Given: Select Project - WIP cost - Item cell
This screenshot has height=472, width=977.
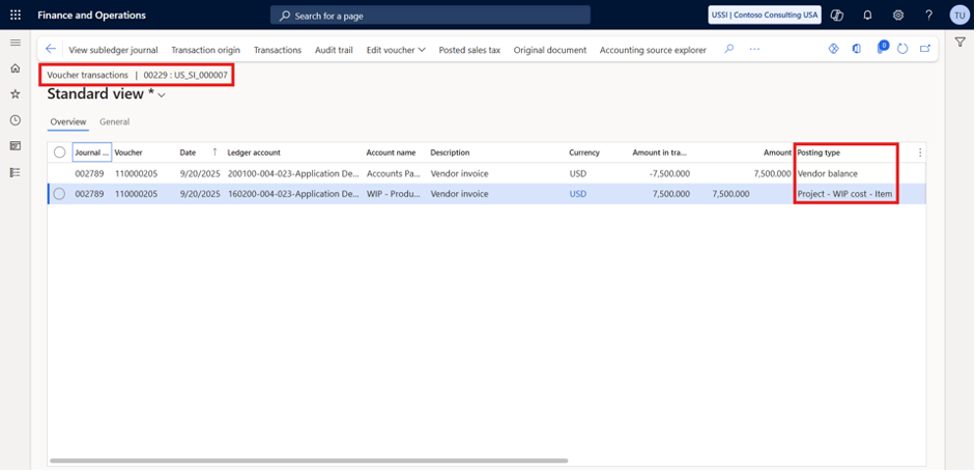Looking at the screenshot, I should tap(845, 194).
